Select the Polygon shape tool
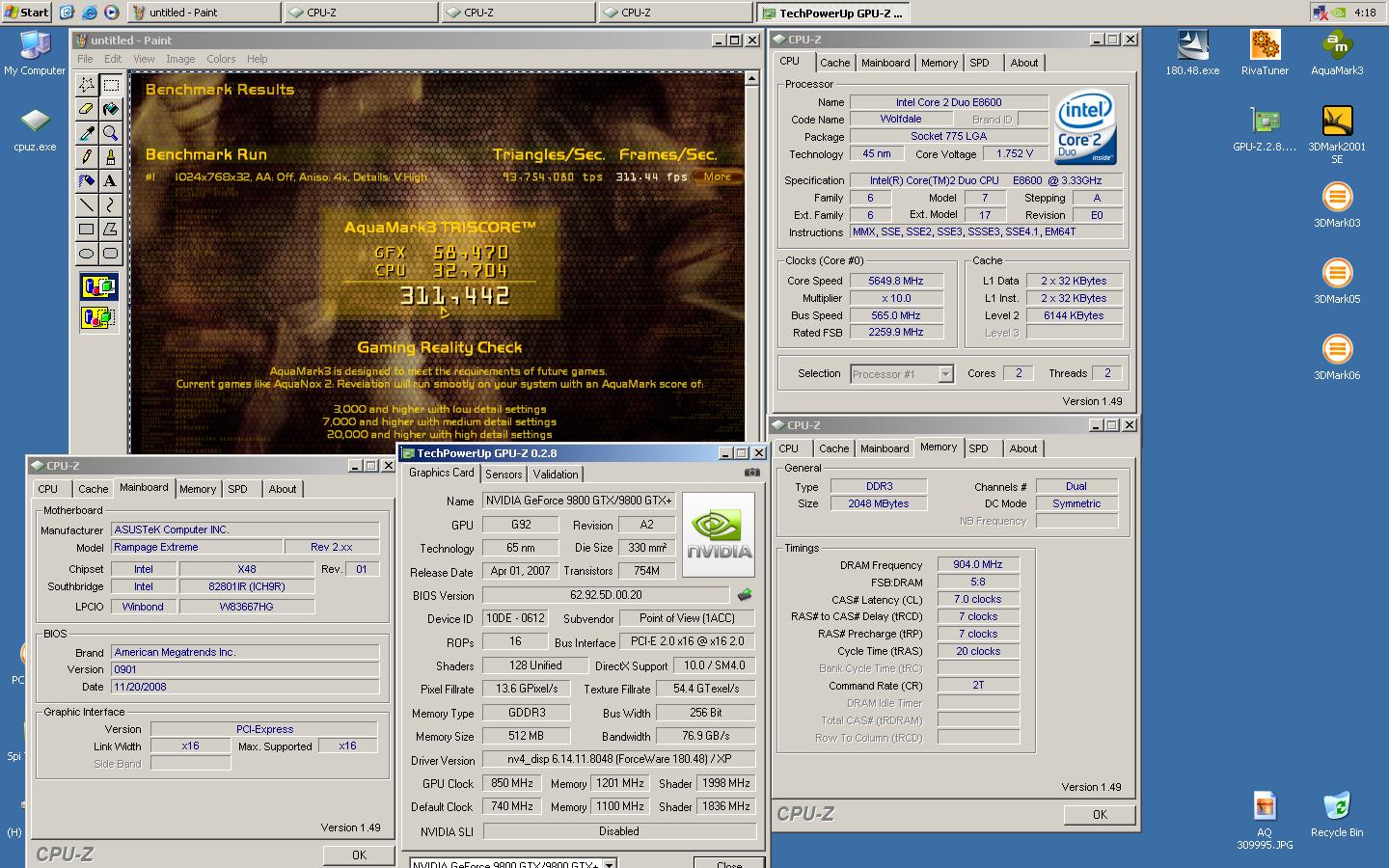 point(111,229)
